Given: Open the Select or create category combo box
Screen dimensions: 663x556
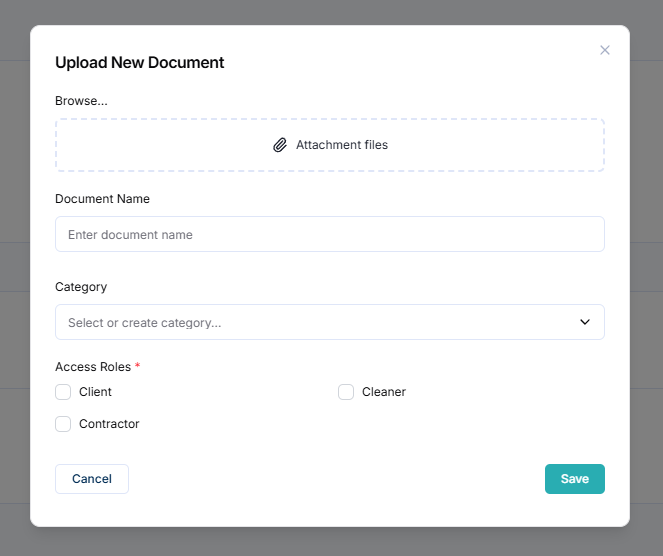Looking at the screenshot, I should point(310,323).
